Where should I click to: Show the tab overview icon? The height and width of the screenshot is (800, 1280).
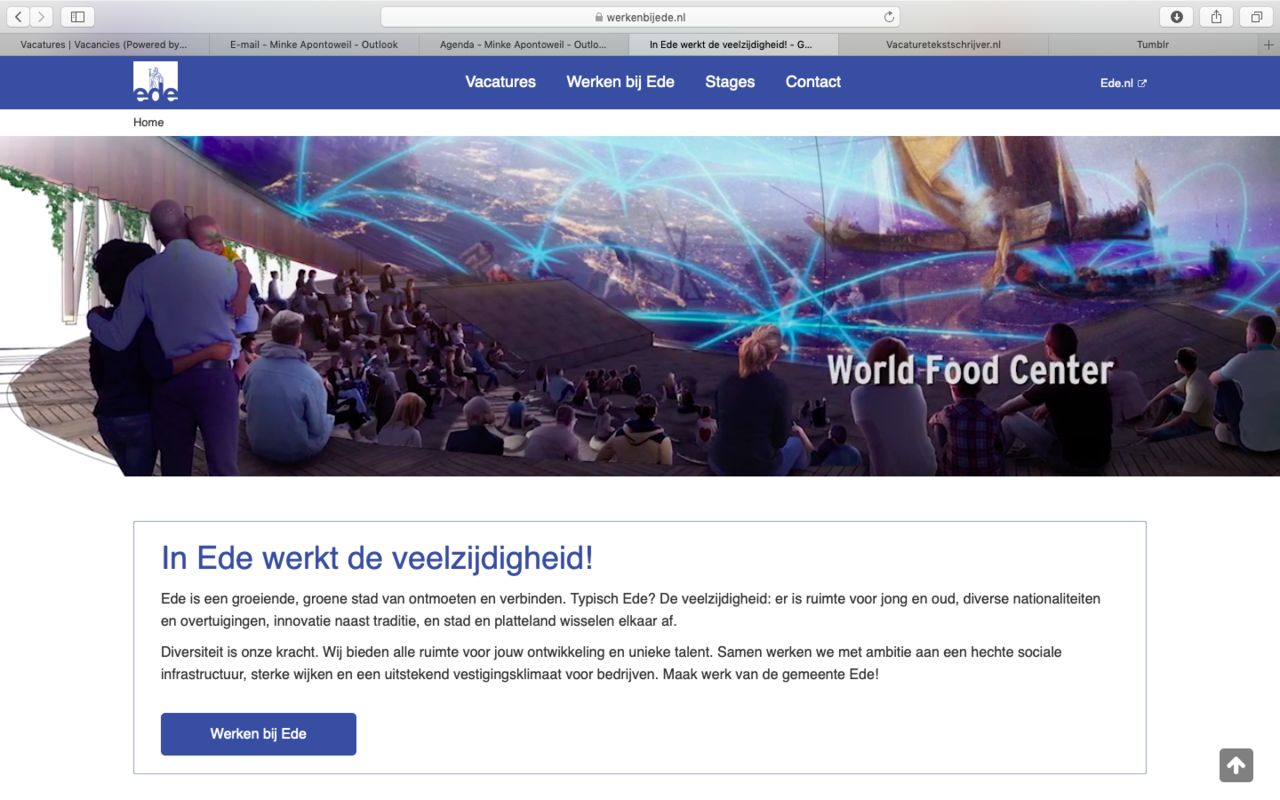pos(1256,17)
